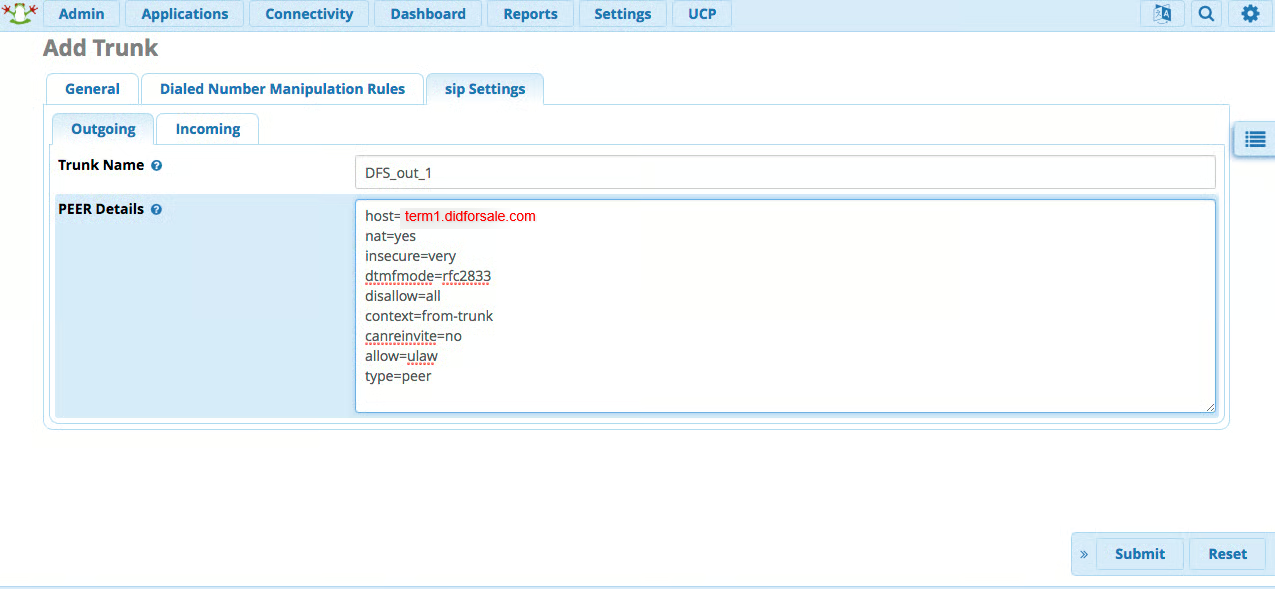Image resolution: width=1275 pixels, height=589 pixels.
Task: Click the Trunk Name help icon
Action: 157,165
